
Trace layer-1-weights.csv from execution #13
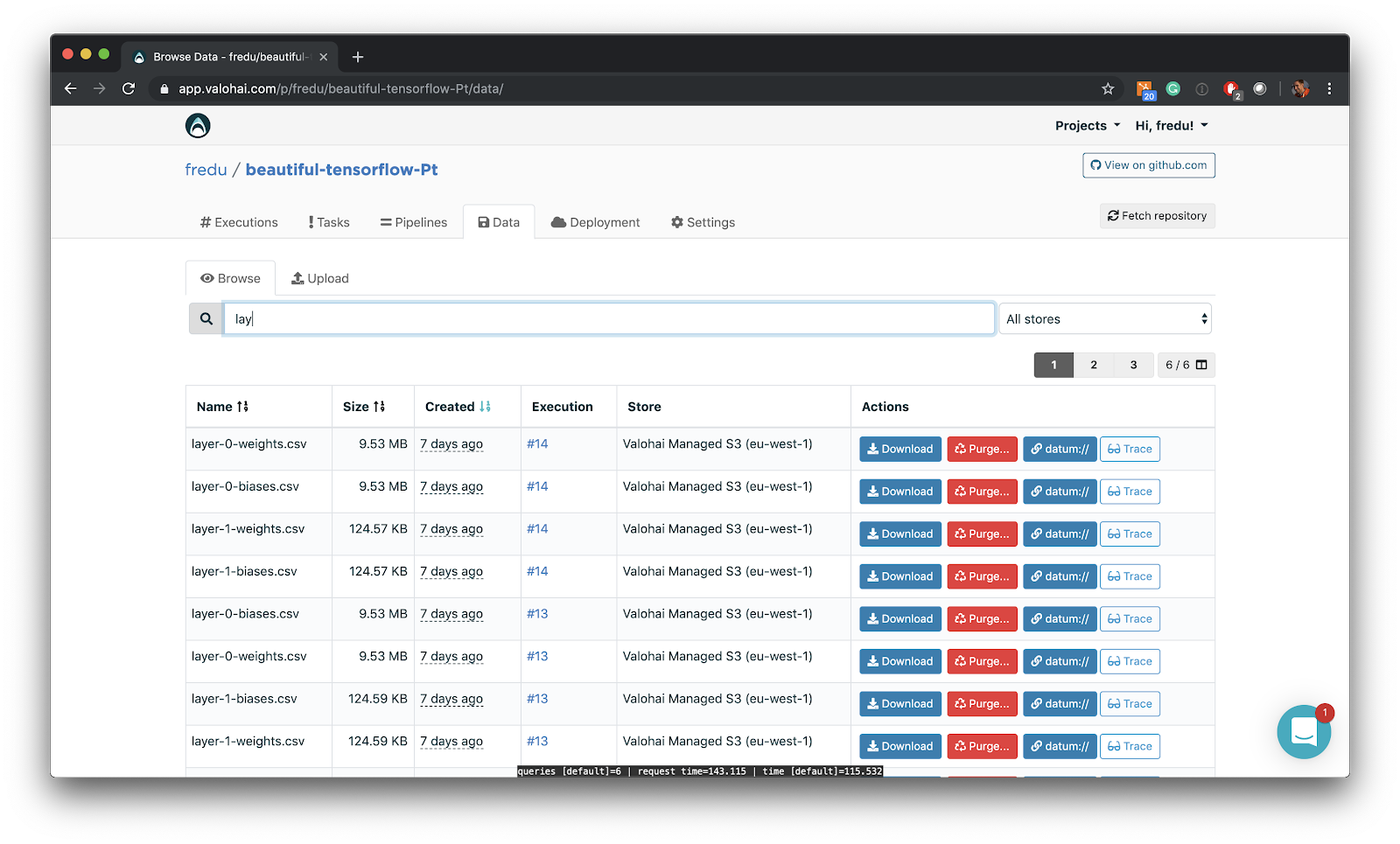tap(1130, 746)
